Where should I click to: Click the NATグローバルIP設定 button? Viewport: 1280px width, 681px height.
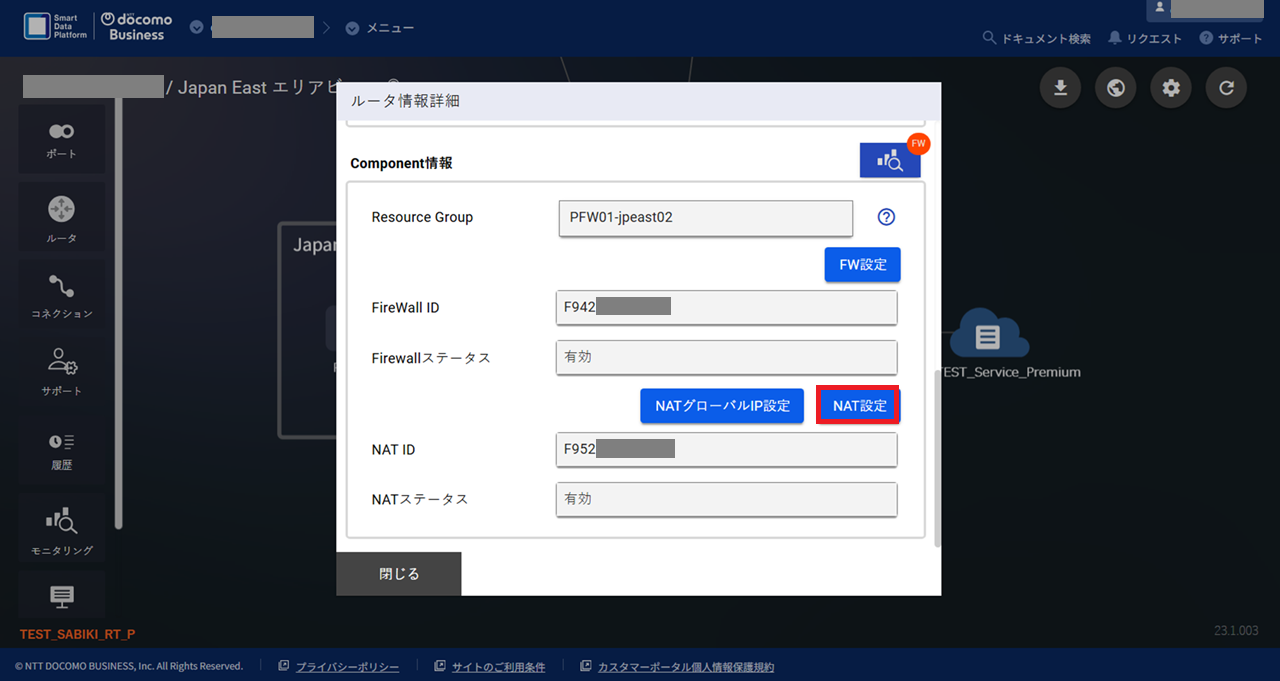tap(722, 406)
